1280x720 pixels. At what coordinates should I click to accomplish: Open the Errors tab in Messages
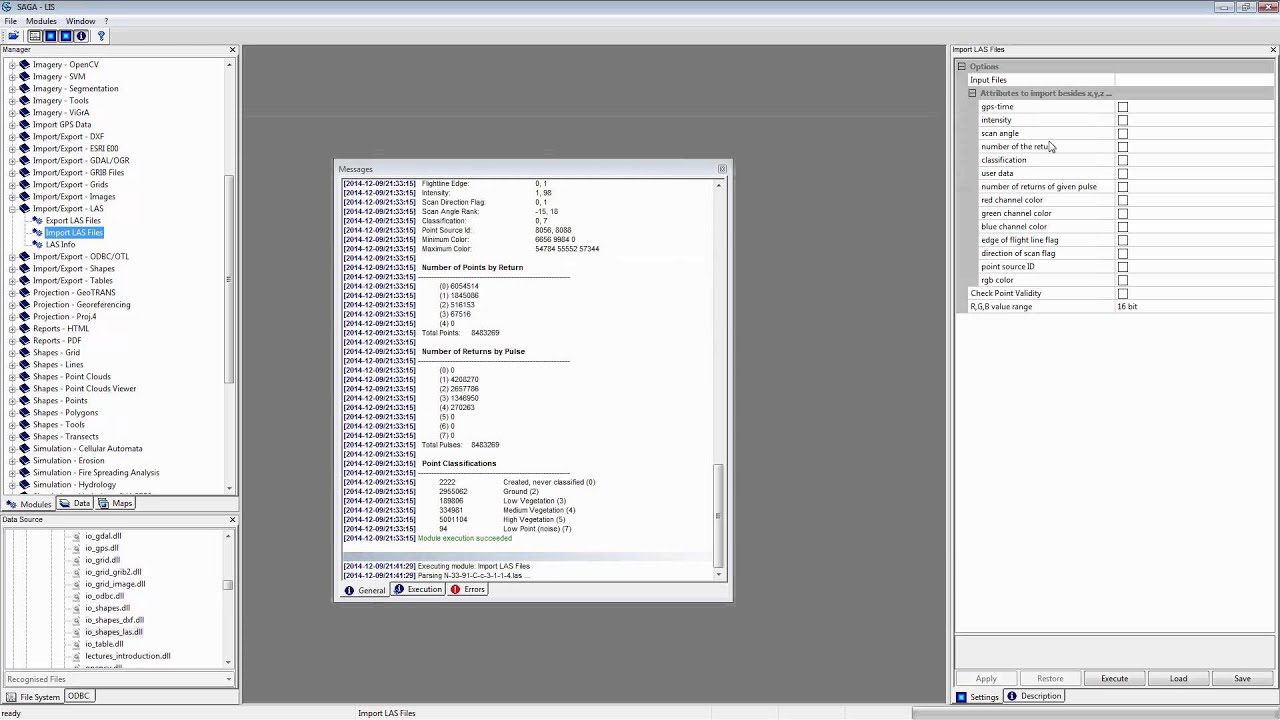pyautogui.click(x=467, y=590)
